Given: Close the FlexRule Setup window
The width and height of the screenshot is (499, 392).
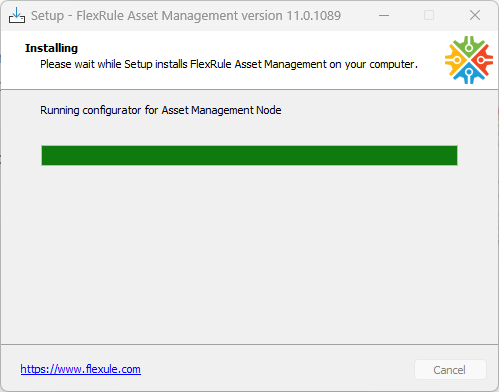Looking at the screenshot, I should (475, 15).
